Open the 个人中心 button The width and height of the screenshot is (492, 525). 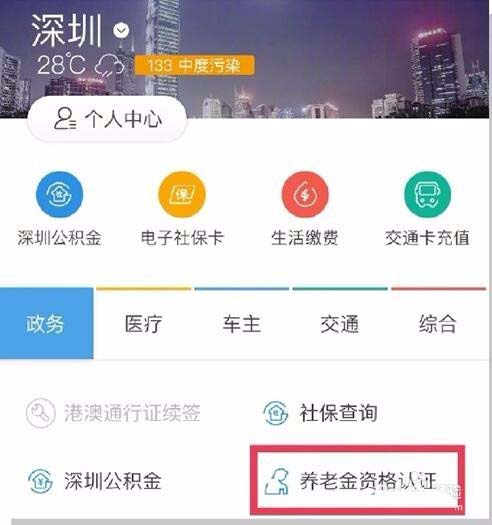107,119
